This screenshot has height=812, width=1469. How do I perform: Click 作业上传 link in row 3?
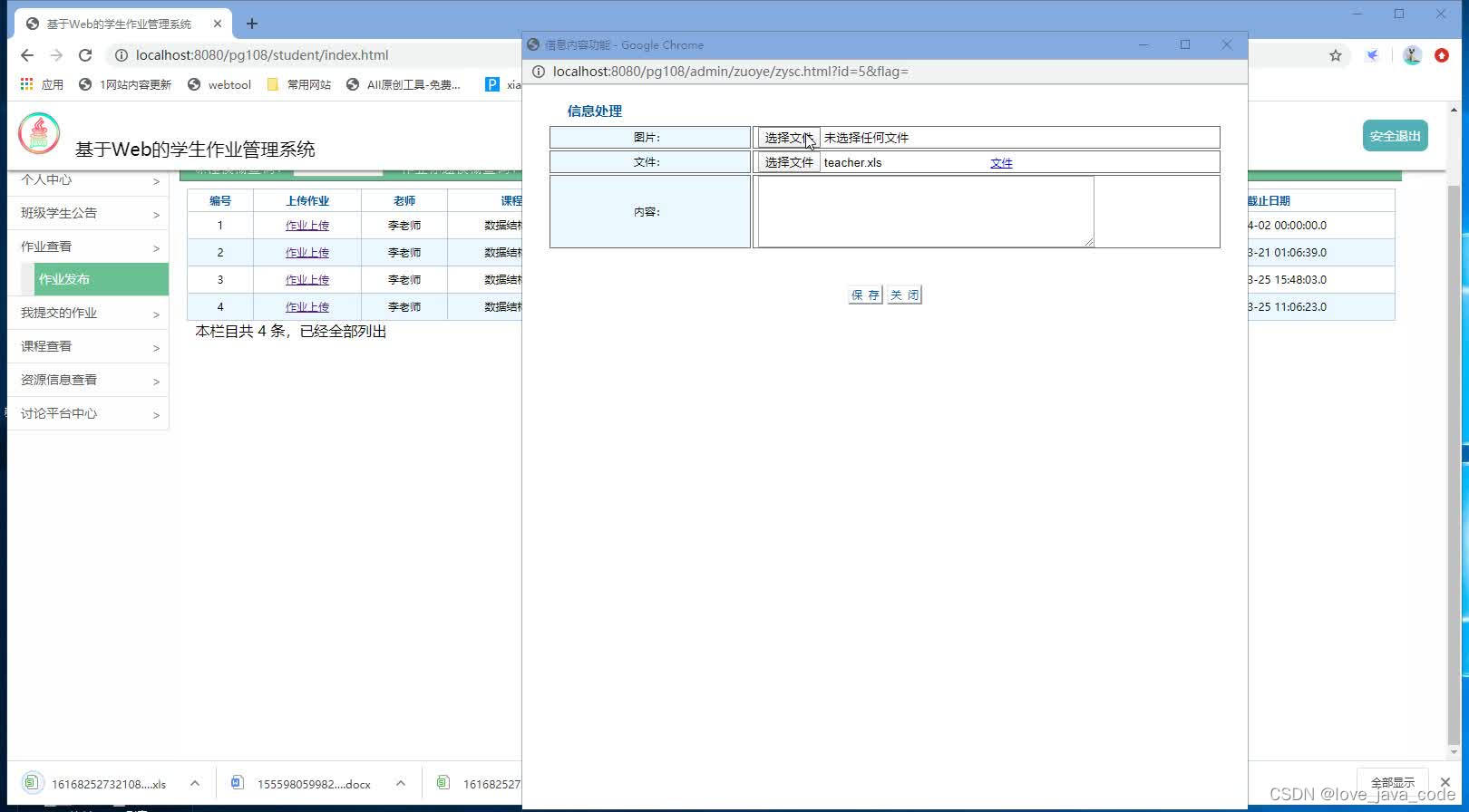[x=307, y=280]
